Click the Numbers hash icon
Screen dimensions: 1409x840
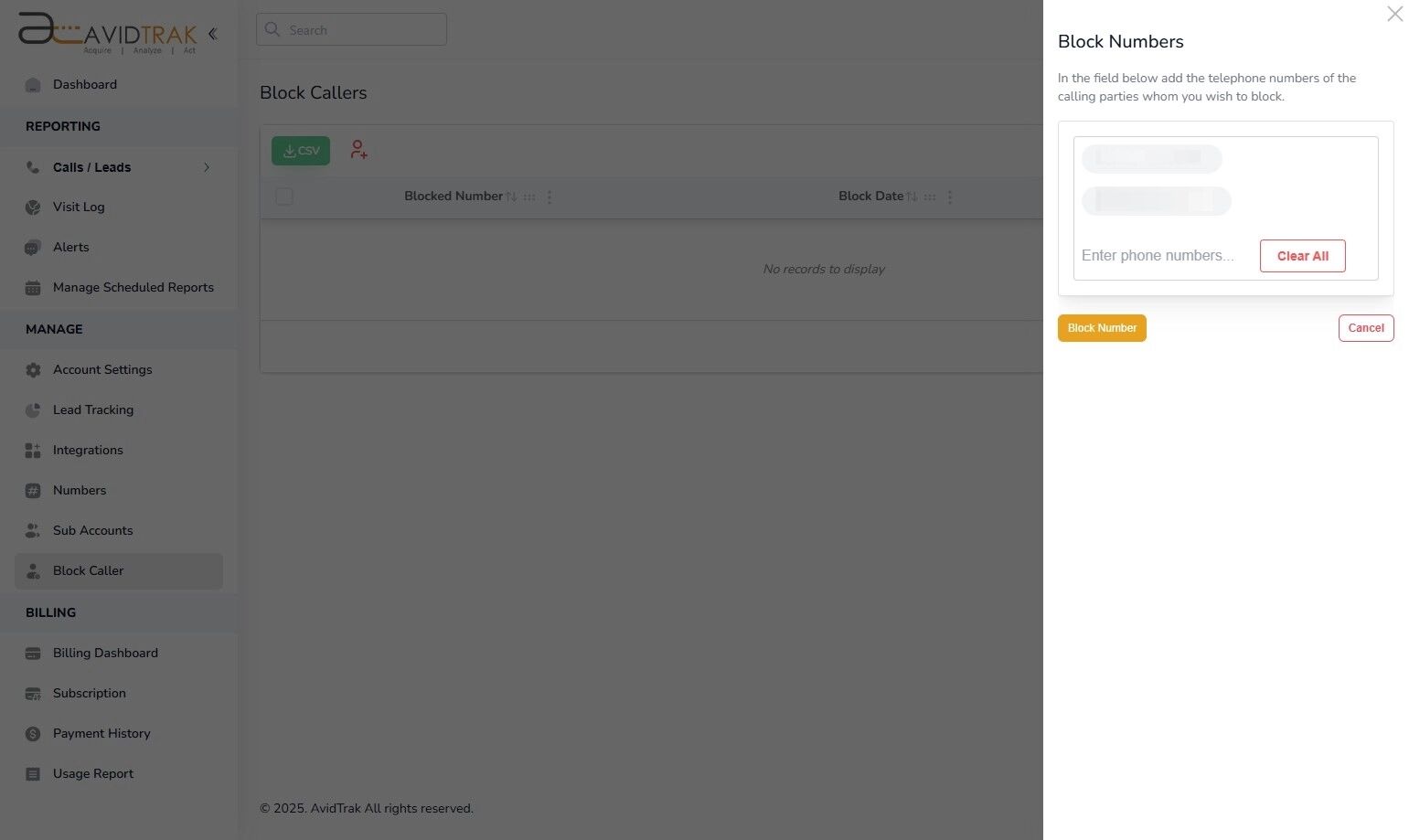[x=33, y=491]
